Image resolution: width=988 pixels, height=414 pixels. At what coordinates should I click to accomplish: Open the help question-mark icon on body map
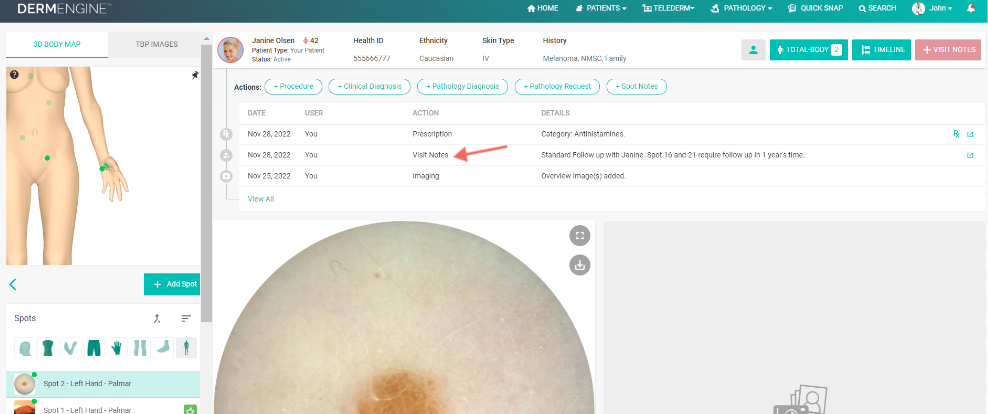coord(14,75)
